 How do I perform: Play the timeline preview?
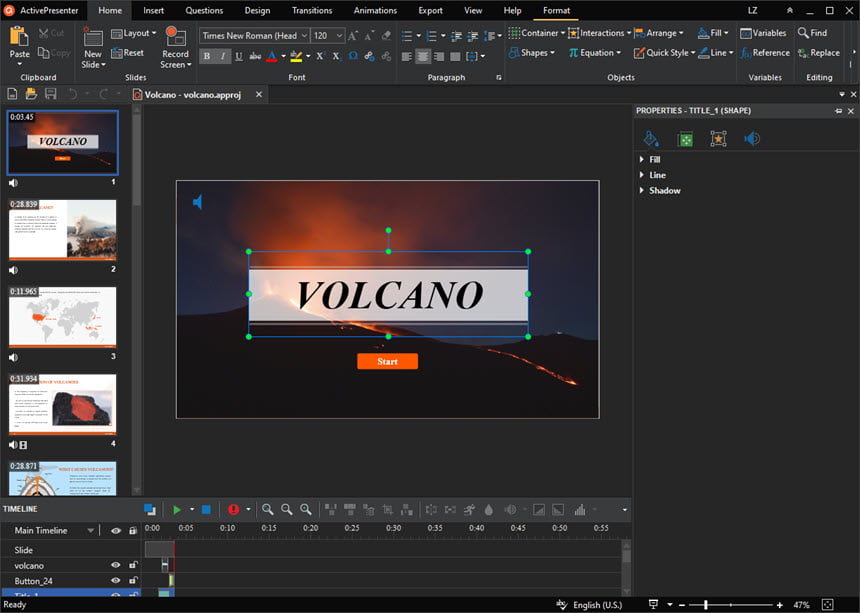click(x=177, y=510)
